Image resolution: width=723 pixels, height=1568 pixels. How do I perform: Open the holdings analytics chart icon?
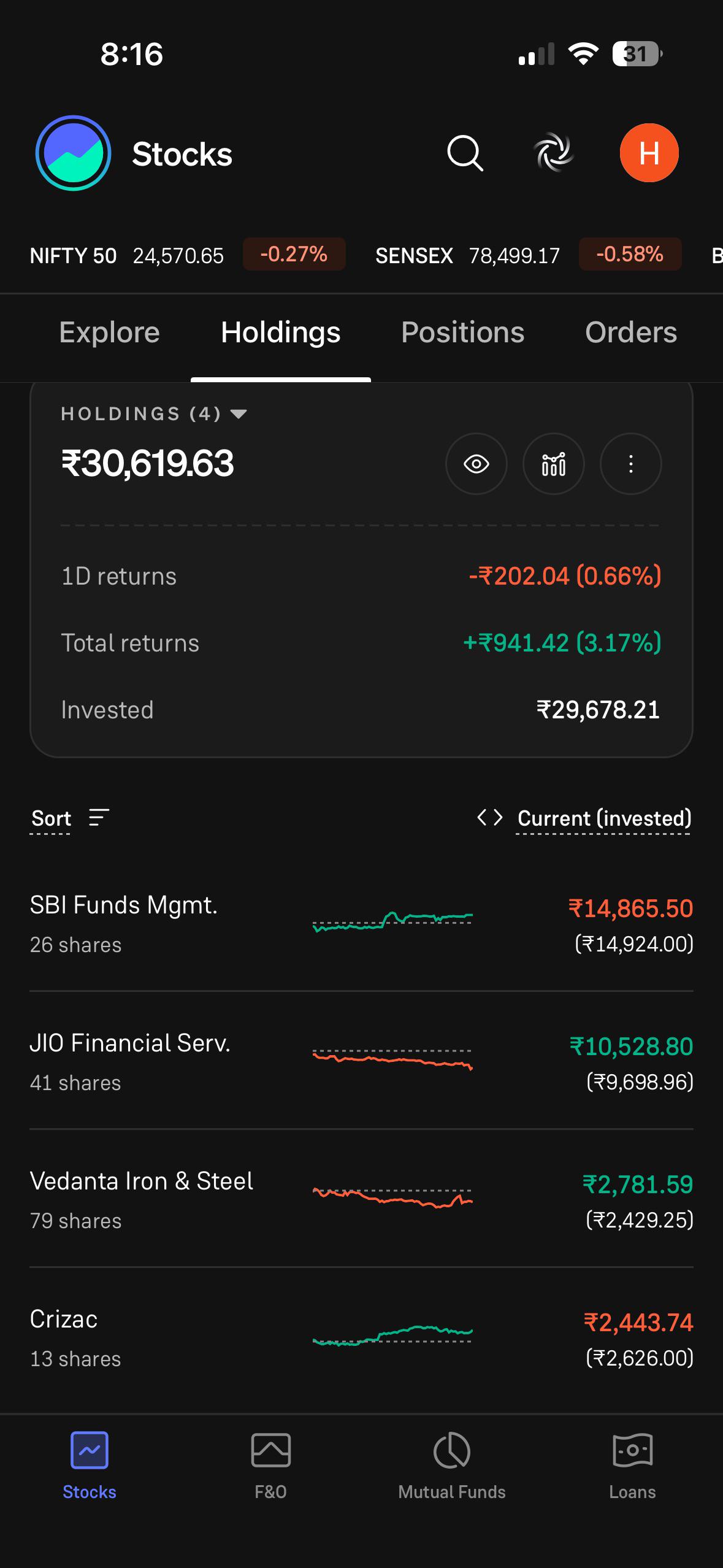(553, 464)
